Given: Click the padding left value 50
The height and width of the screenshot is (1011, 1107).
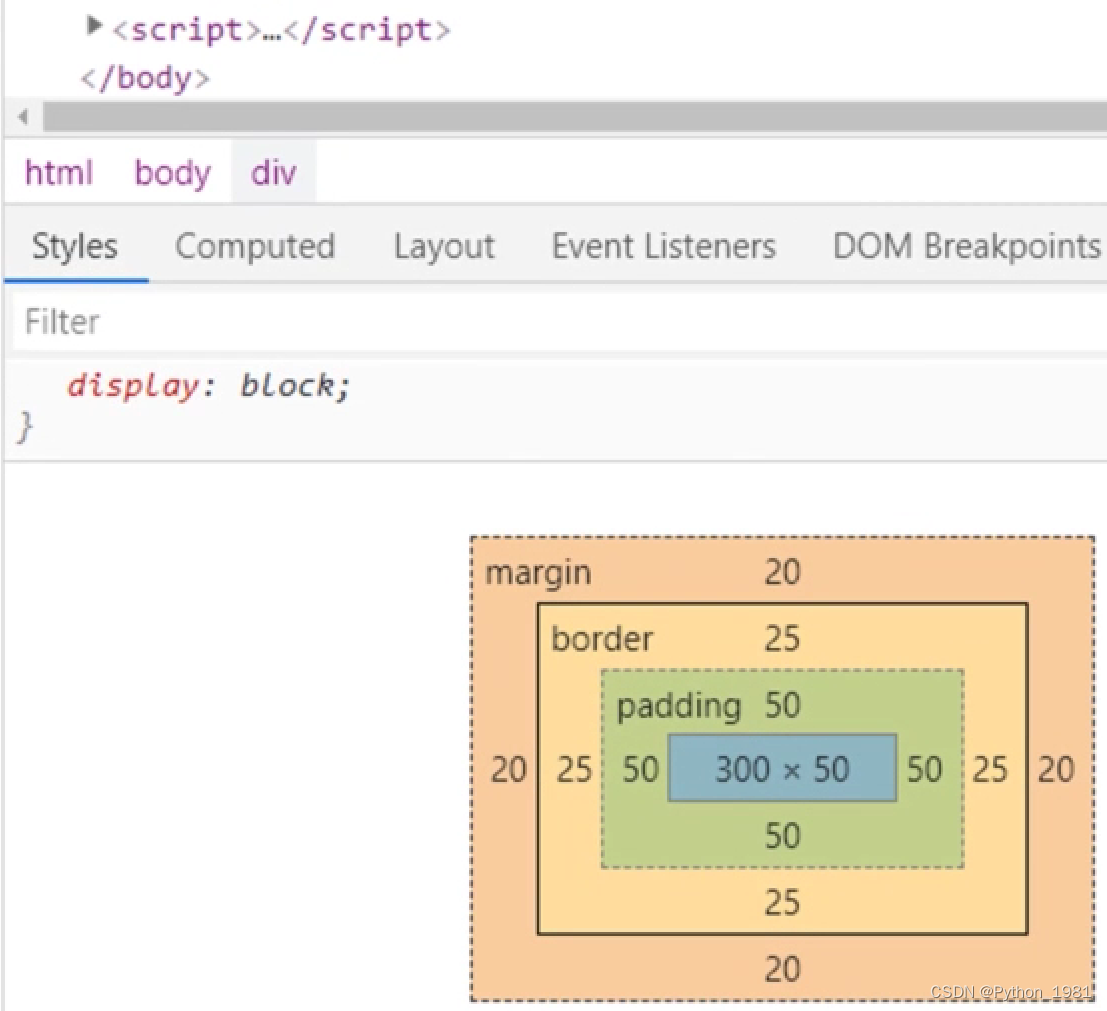Looking at the screenshot, I should 640,769.
